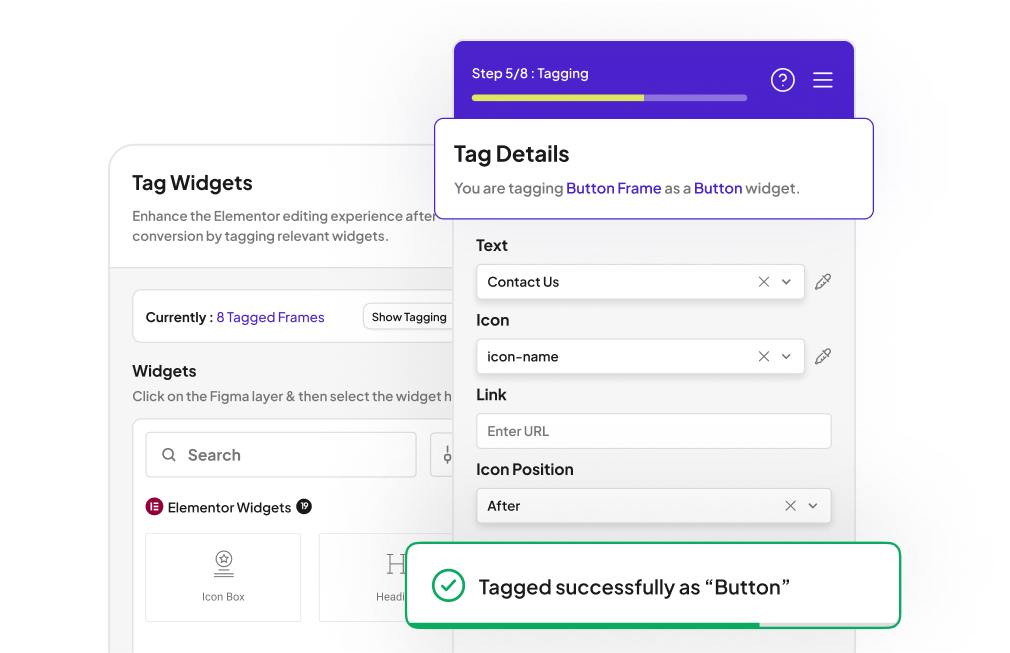The image size is (1010, 653).
Task: Click the green success checkmark icon
Action: coord(448,585)
